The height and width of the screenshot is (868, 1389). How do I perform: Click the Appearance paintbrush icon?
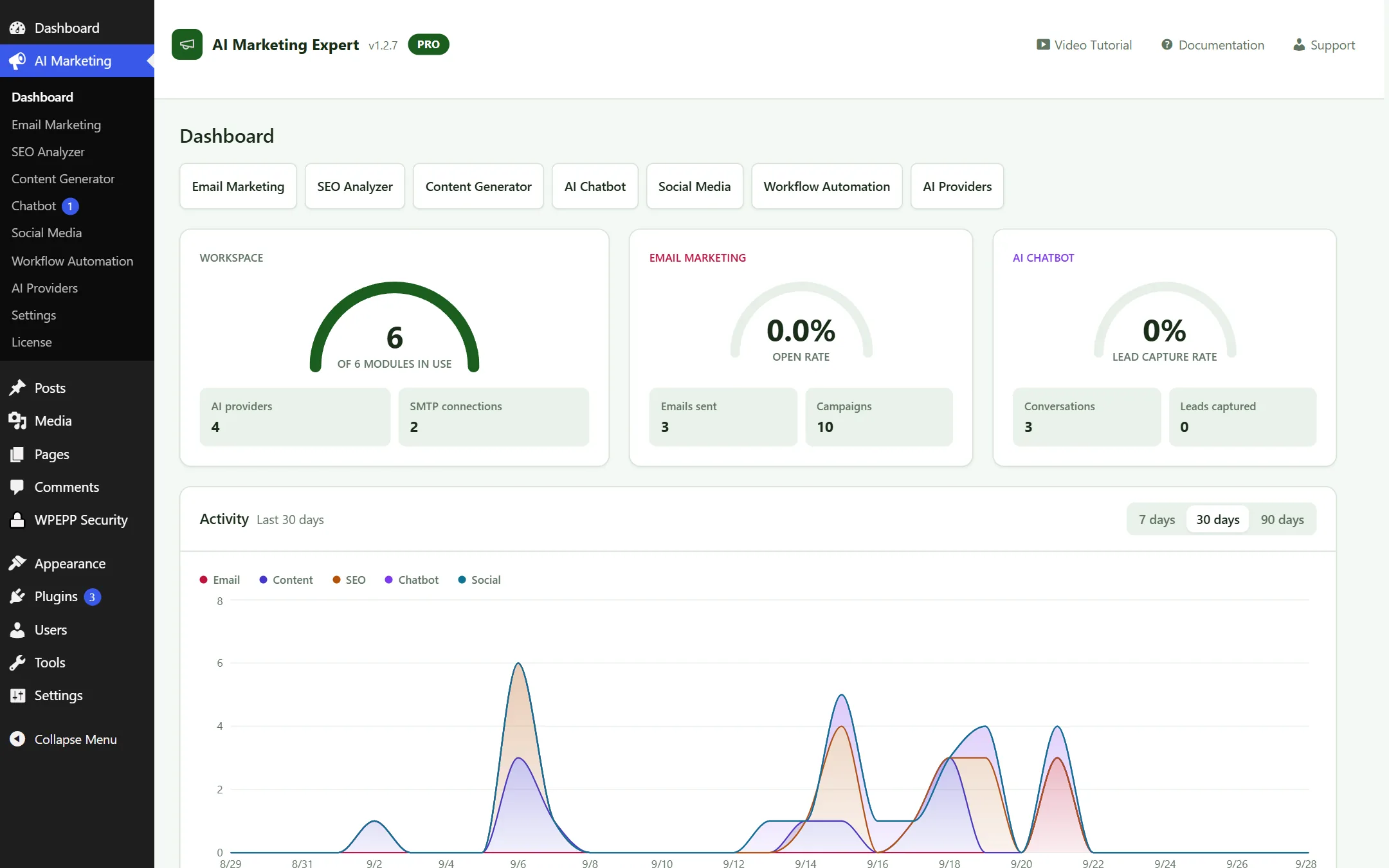pos(17,563)
